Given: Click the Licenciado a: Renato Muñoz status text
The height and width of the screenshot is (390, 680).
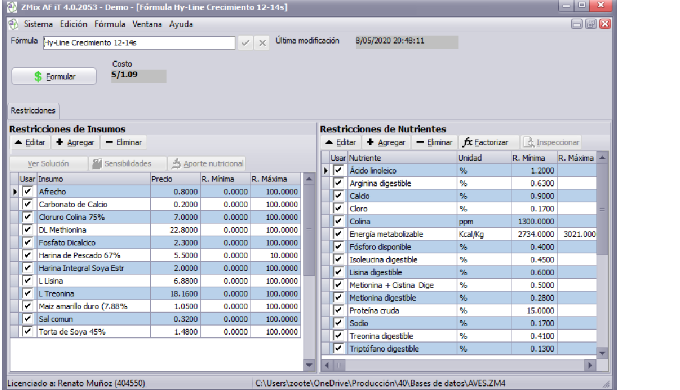Looking at the screenshot, I should (76, 383).
